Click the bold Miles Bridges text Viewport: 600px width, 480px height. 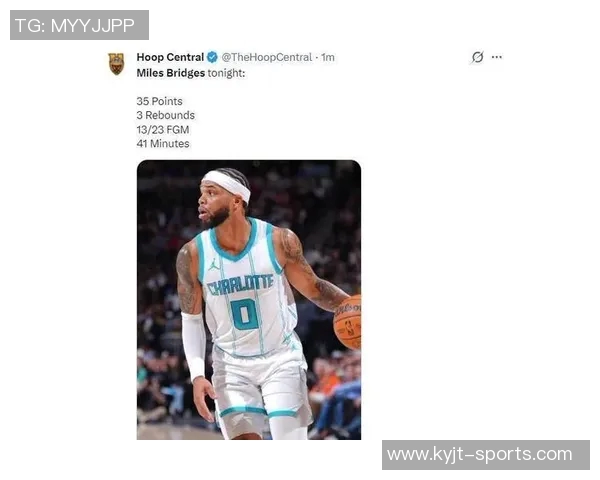pyautogui.click(x=171, y=73)
